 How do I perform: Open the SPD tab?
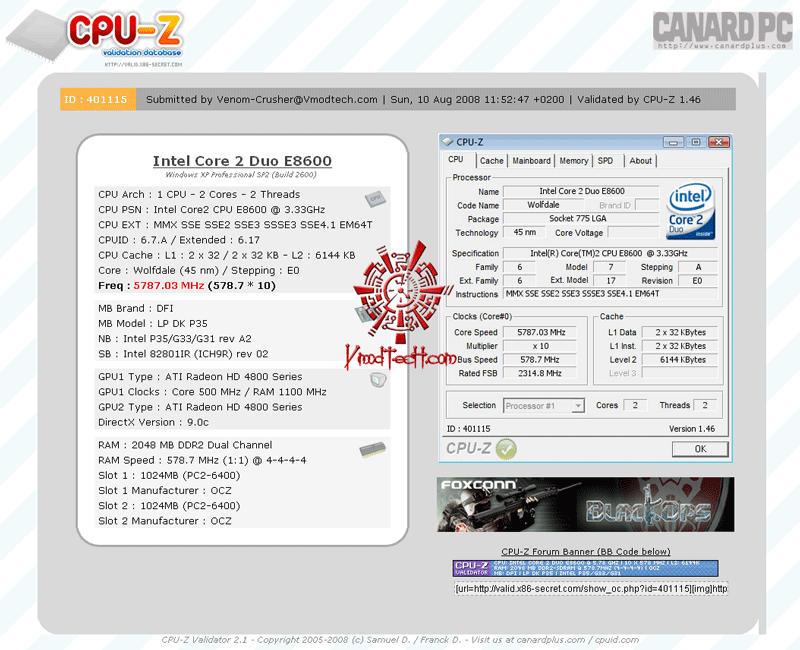(x=605, y=161)
